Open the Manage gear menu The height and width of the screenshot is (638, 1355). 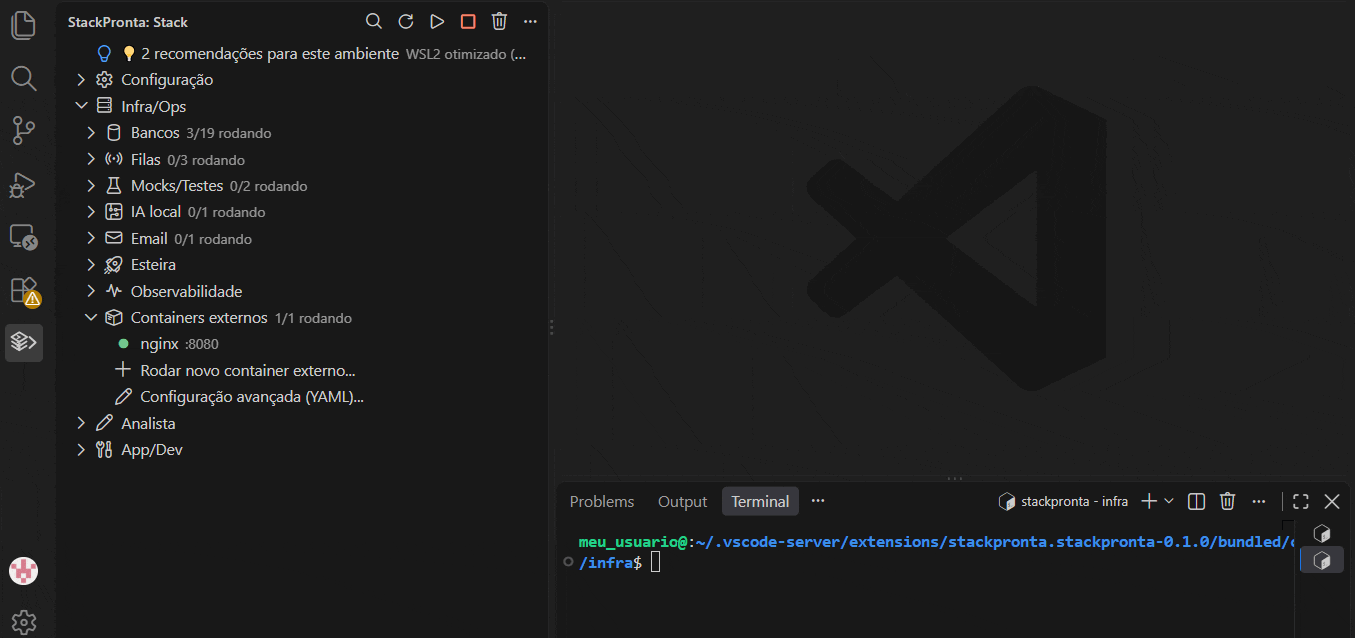[23, 622]
